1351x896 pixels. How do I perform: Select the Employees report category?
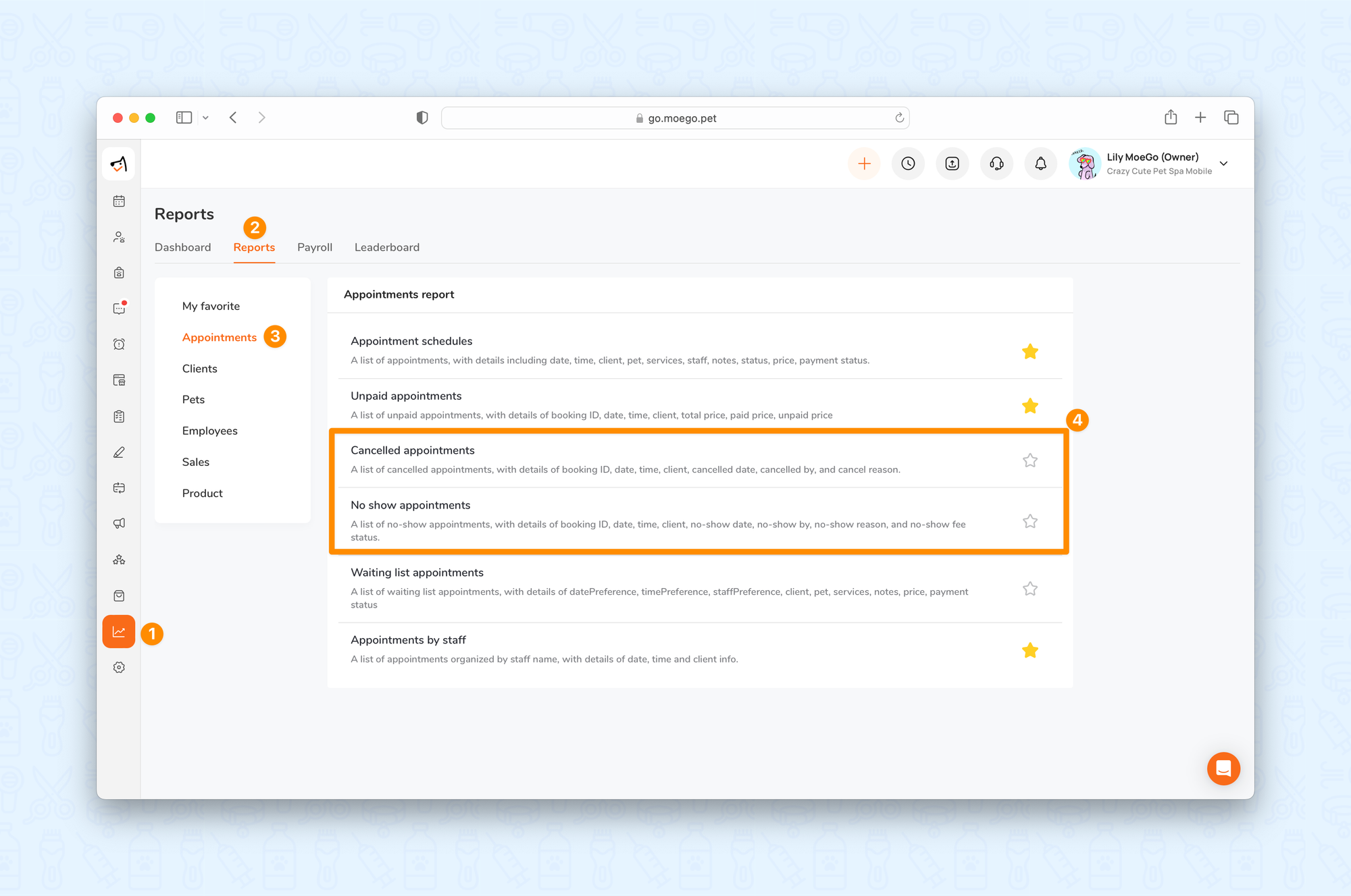209,431
